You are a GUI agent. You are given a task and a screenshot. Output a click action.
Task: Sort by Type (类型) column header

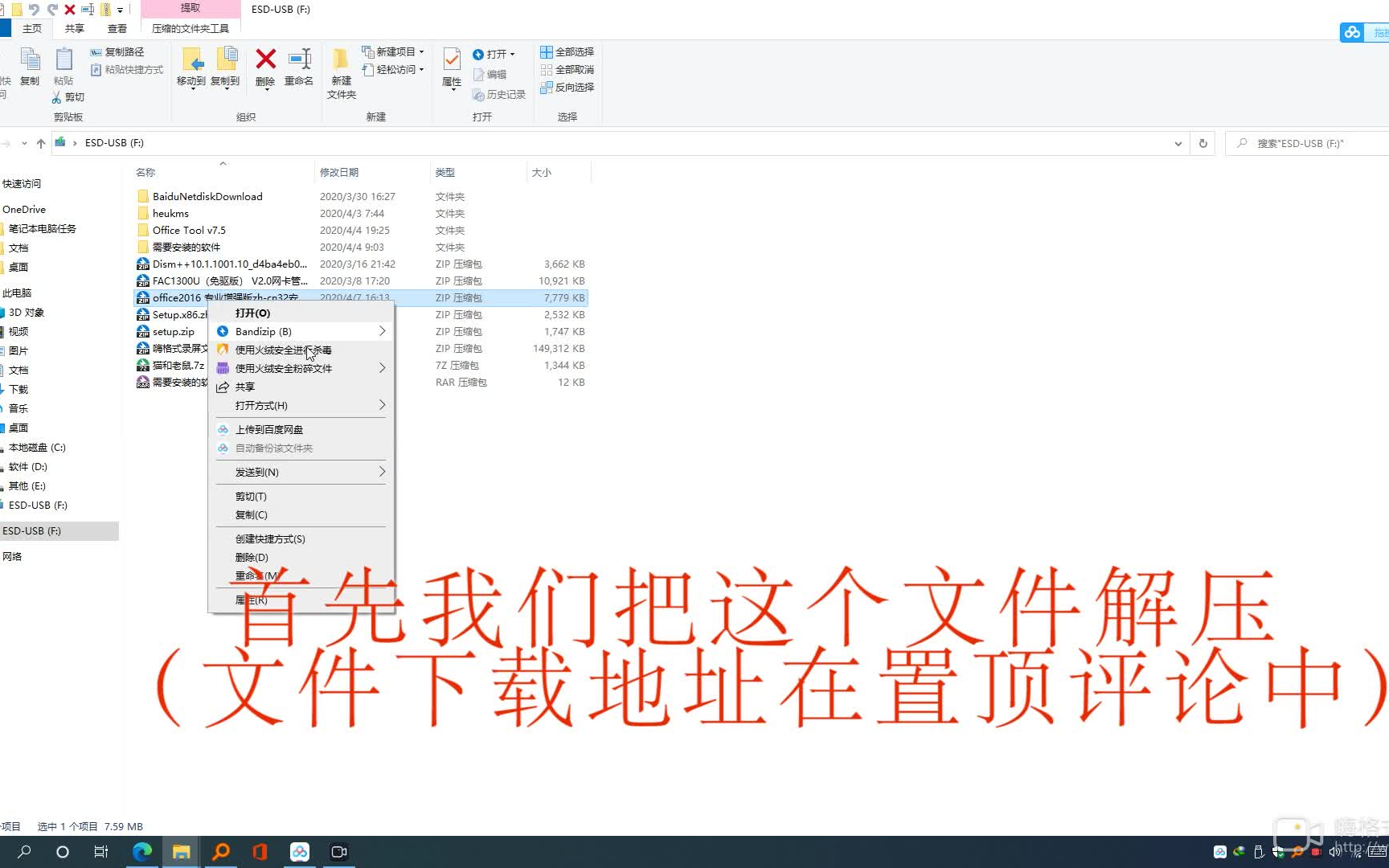[x=445, y=173]
